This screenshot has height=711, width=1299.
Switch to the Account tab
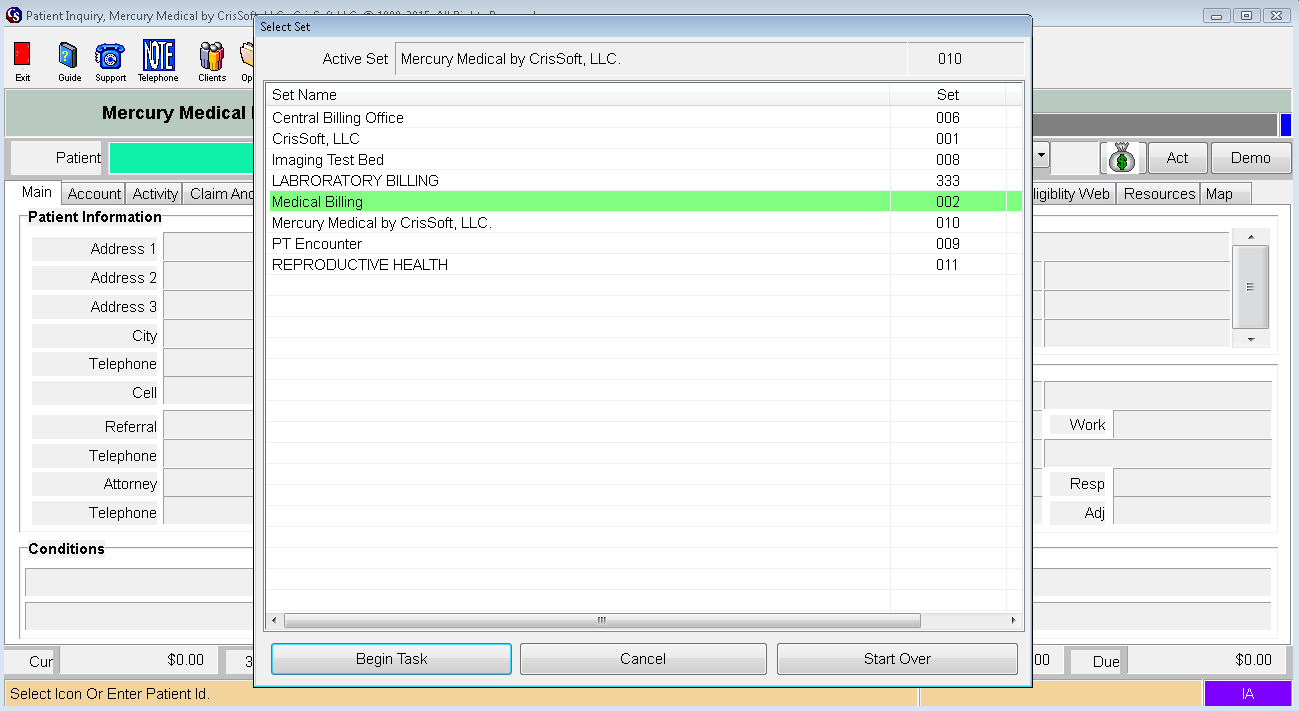(94, 194)
